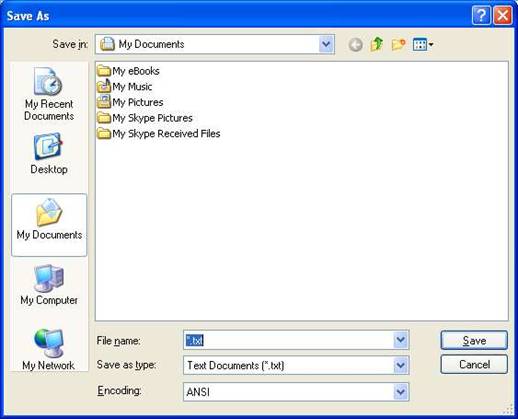The image size is (518, 419).
Task: Click inside the File name text field
Action: 288,340
